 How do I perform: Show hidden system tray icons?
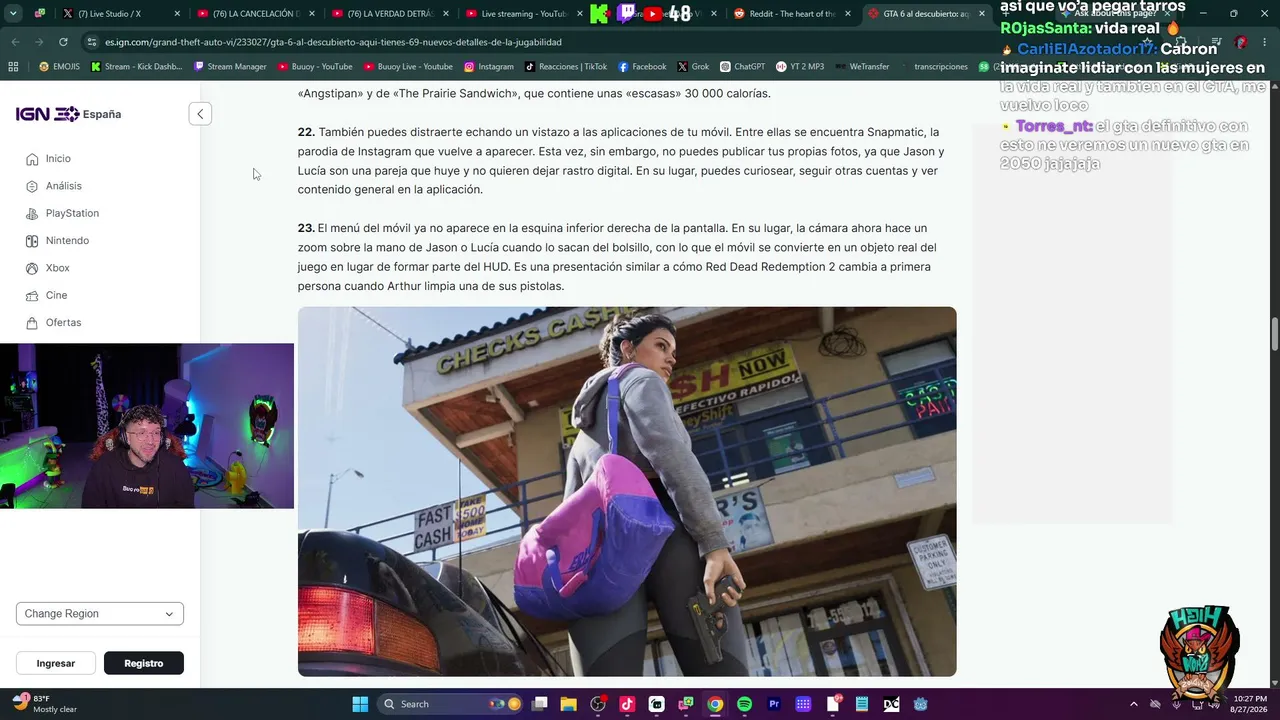1133,704
